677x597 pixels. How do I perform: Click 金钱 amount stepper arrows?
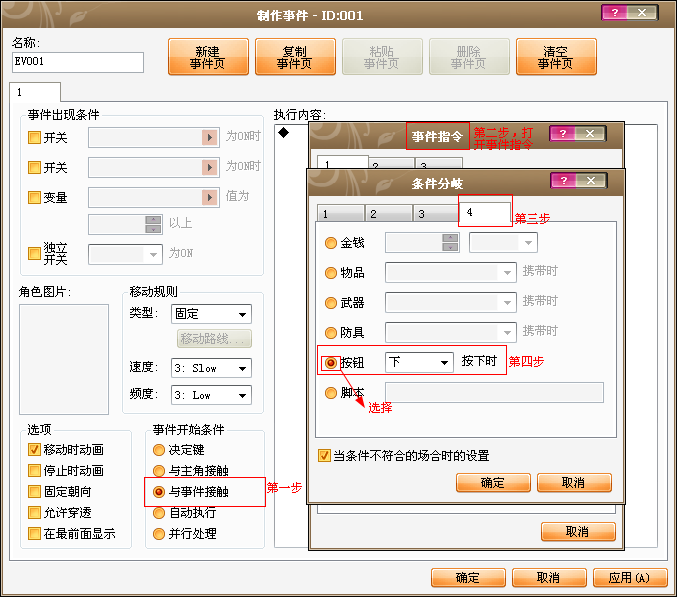pyautogui.click(x=450, y=243)
